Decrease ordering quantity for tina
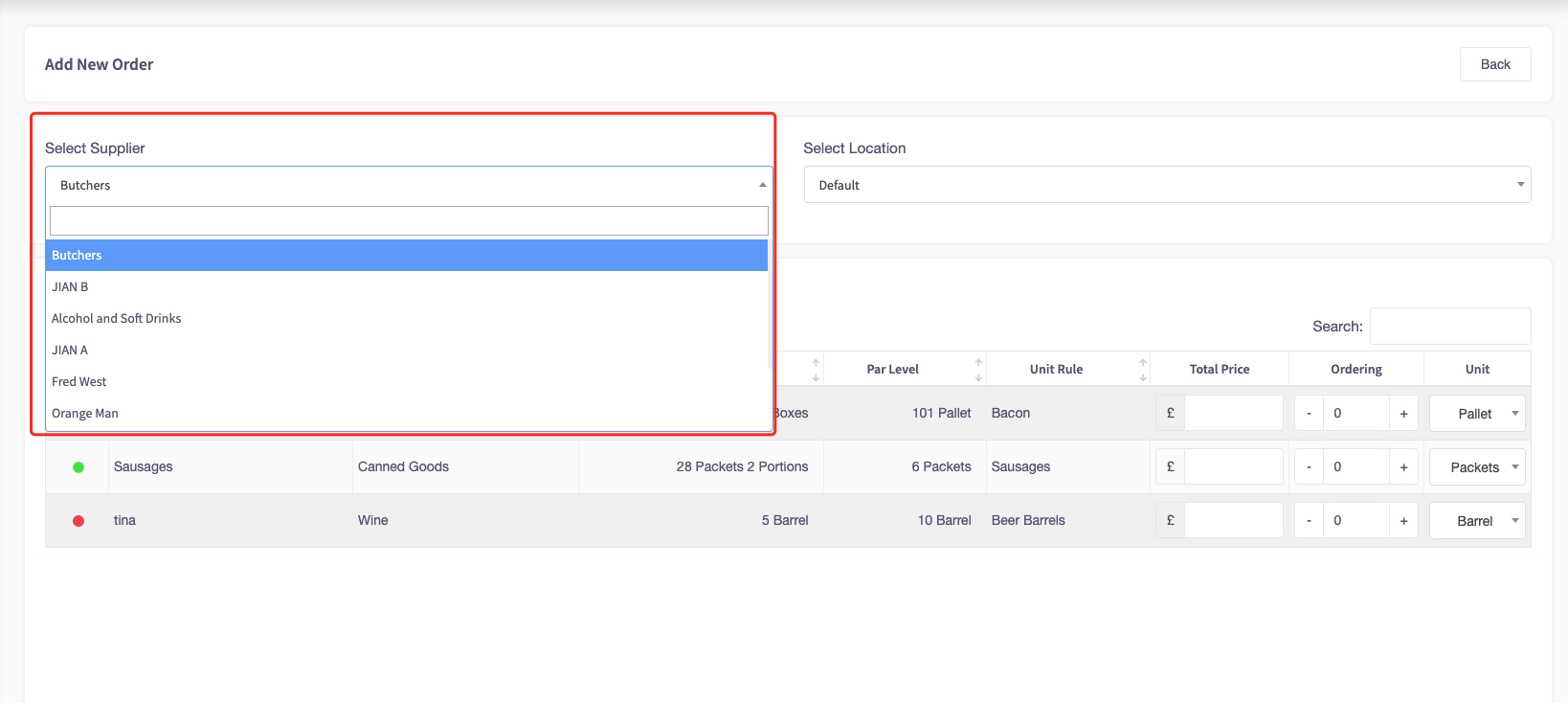This screenshot has width=1568, height=703. pos(1309,521)
